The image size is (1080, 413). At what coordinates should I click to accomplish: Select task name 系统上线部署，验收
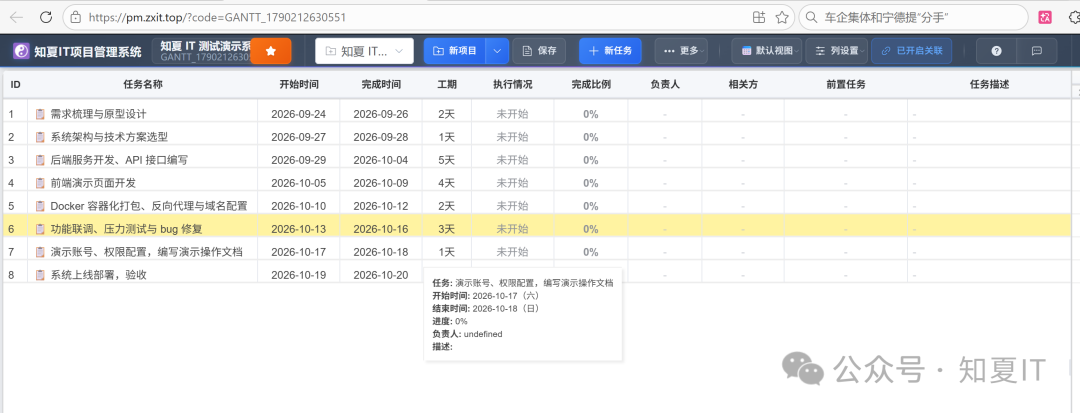click(98, 275)
